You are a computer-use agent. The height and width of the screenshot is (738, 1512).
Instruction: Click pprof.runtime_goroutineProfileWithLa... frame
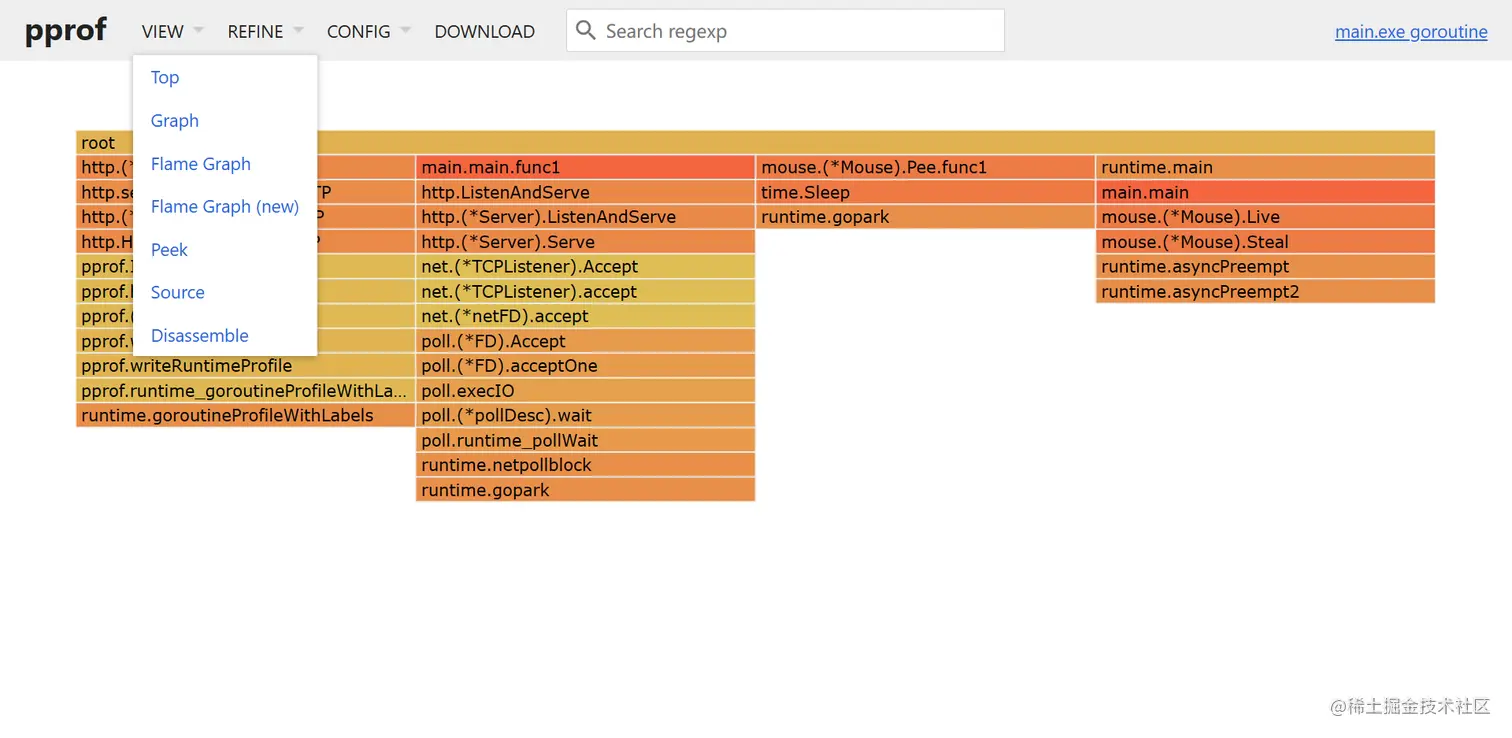click(x=245, y=391)
